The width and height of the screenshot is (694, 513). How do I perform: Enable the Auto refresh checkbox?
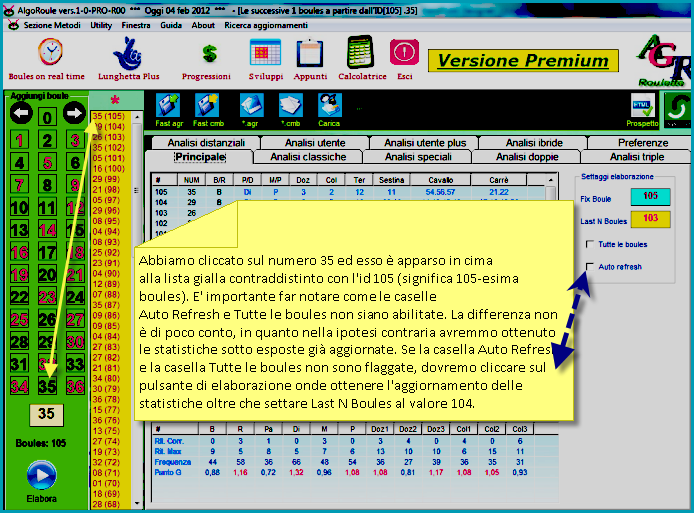pyautogui.click(x=590, y=266)
